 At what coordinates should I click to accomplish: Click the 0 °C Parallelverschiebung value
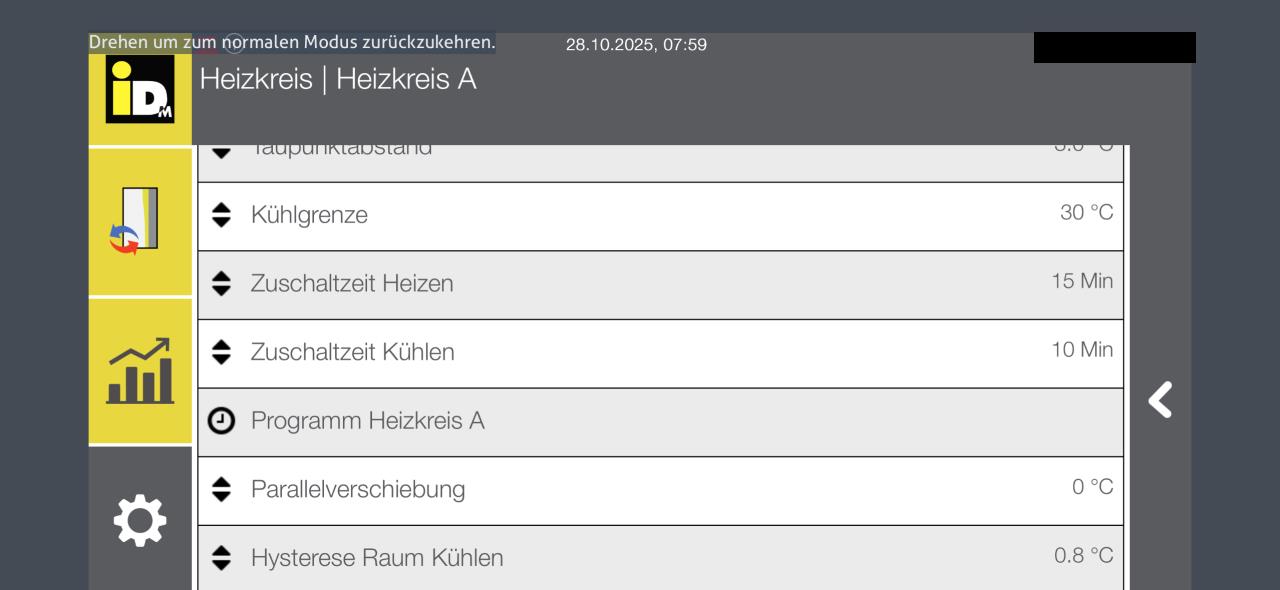[x=1092, y=487]
